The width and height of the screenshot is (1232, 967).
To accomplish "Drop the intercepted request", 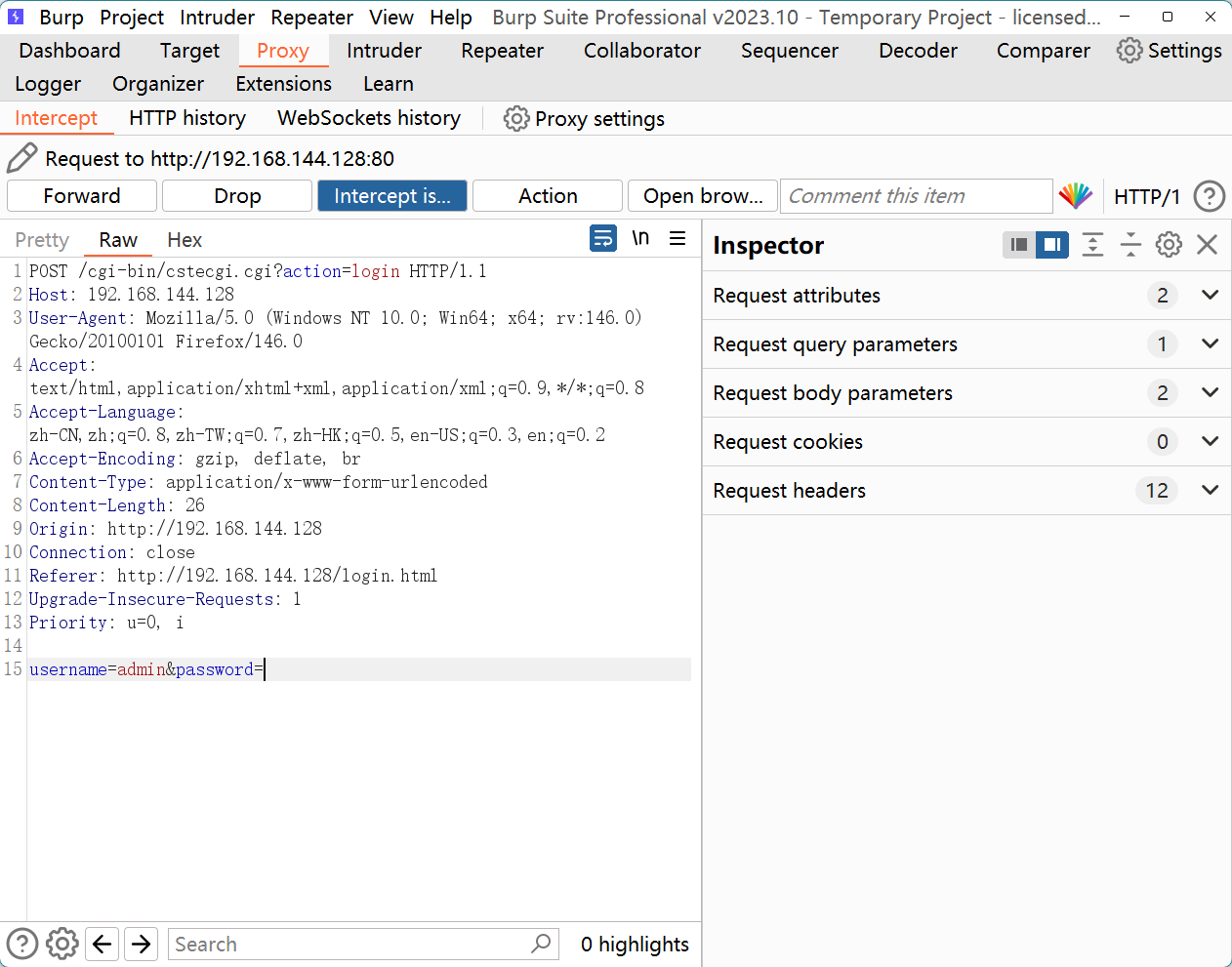I will pos(237,196).
